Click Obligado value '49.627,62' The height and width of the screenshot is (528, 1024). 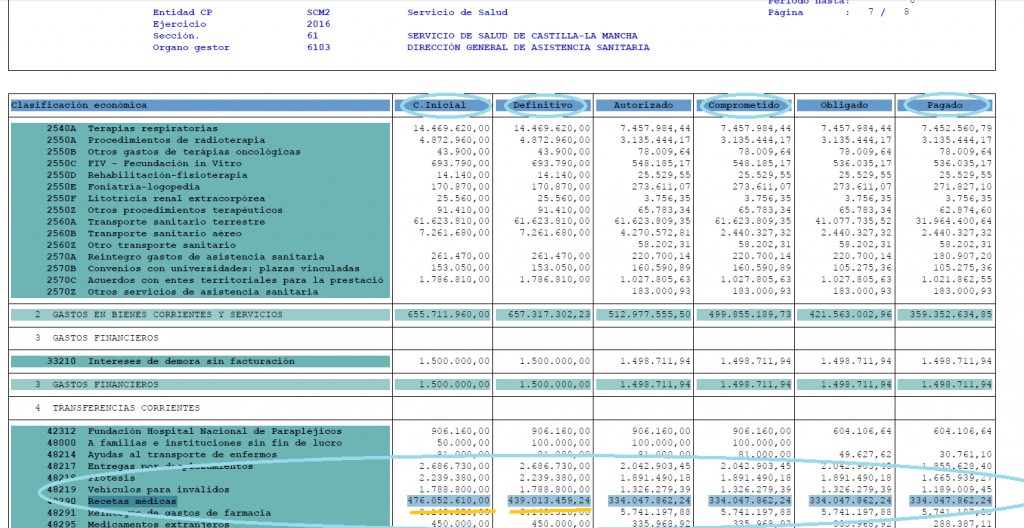coord(865,455)
